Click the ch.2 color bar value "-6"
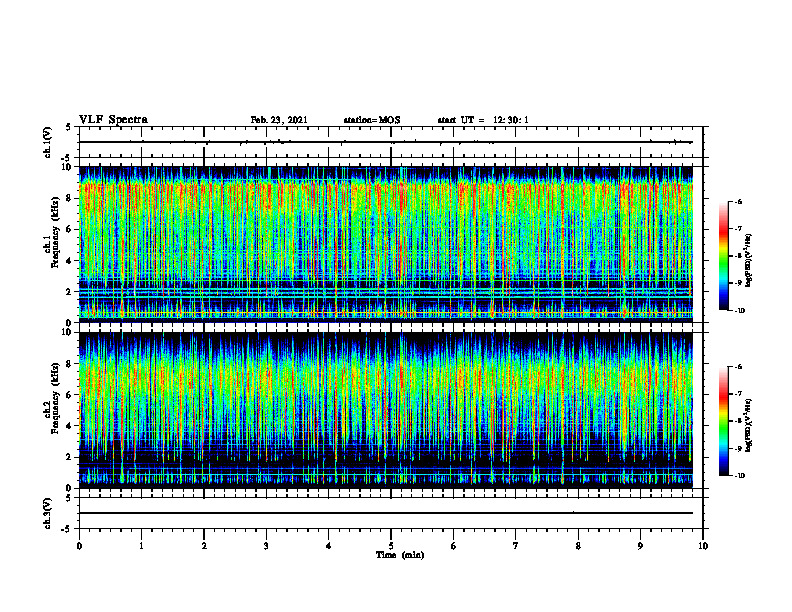Image resolution: width=792 pixels, height=612 pixels. [738, 367]
